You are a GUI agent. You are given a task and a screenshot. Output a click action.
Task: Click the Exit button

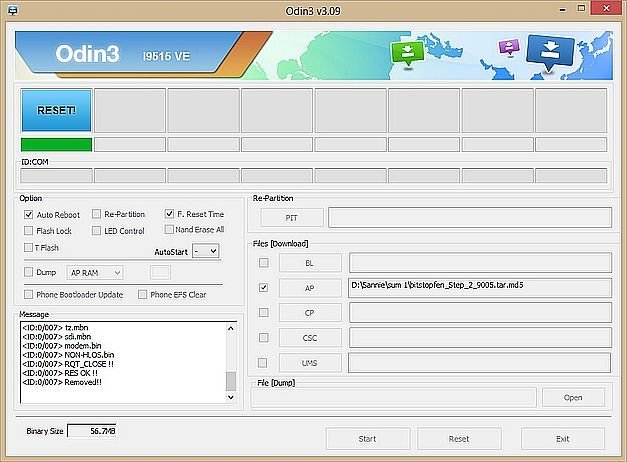click(x=563, y=439)
